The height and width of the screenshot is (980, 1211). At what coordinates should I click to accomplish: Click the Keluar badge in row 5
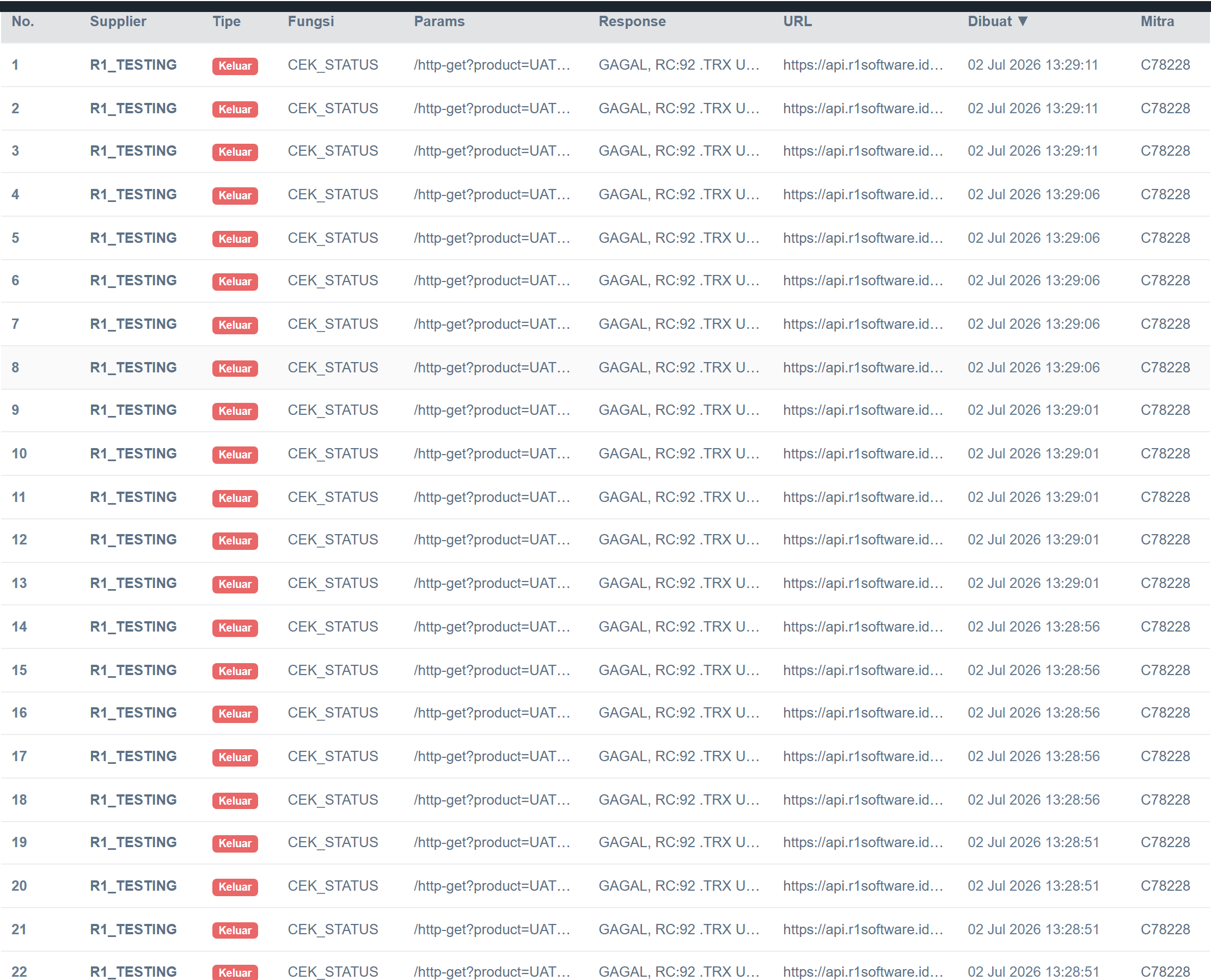pyautogui.click(x=235, y=239)
